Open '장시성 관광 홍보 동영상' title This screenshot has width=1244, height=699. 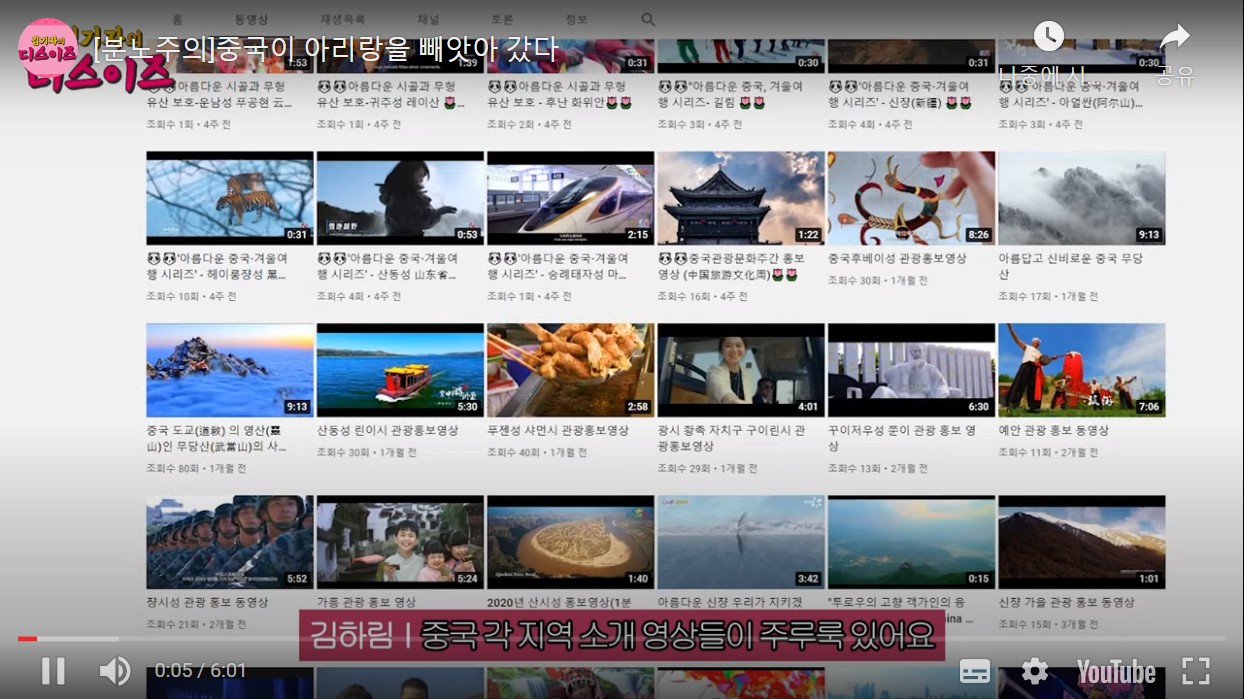click(x=207, y=602)
